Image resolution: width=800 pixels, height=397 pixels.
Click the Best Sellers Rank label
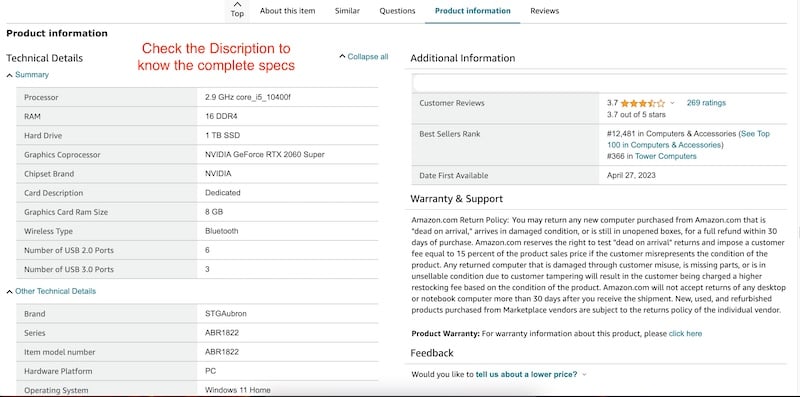pos(449,134)
